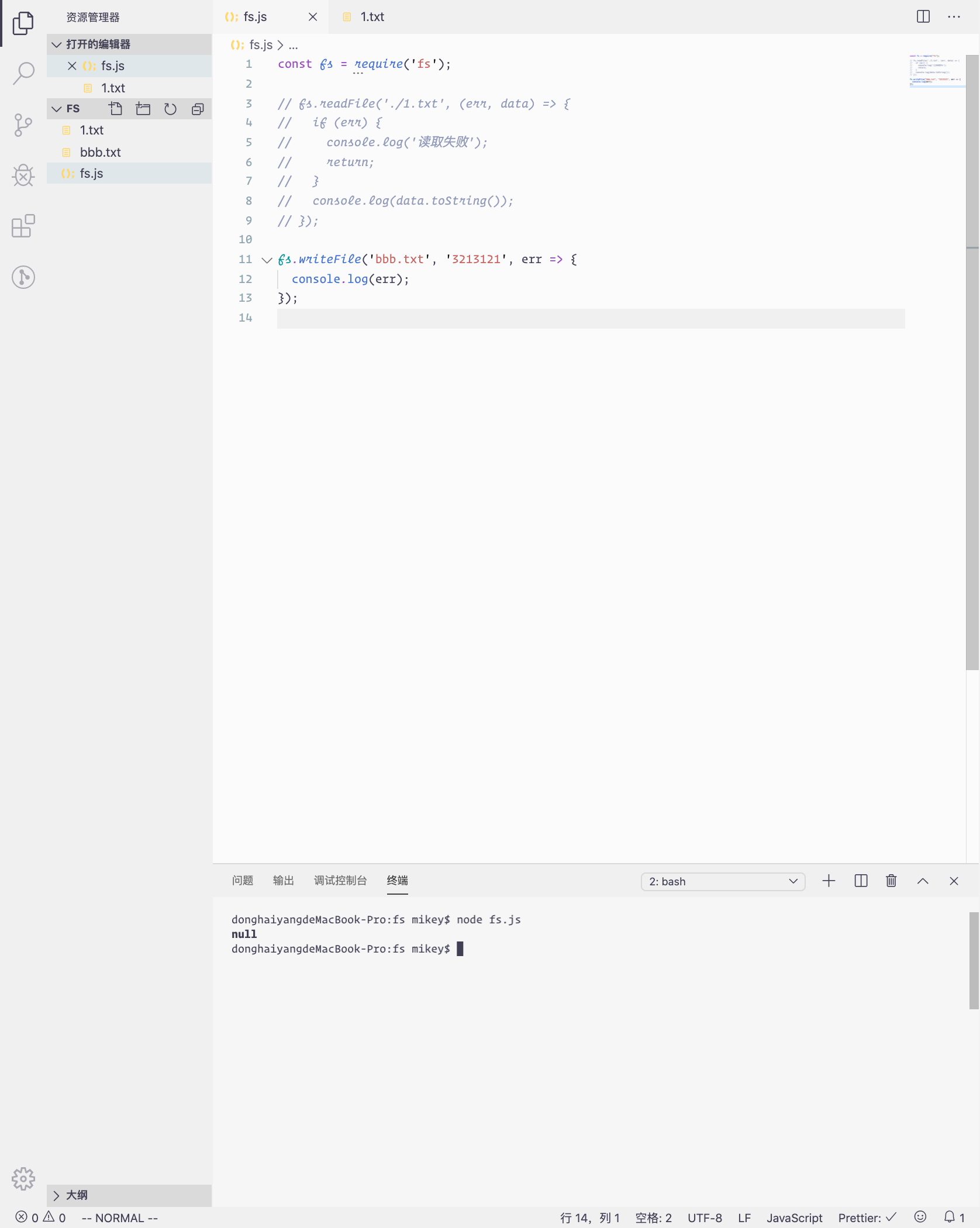Open more actions ellipsis menu in editor

pos(954,16)
